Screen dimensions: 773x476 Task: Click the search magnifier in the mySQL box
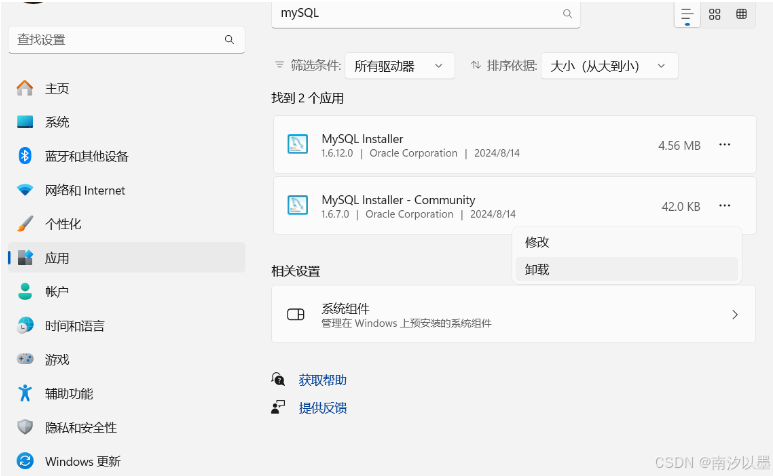567,14
